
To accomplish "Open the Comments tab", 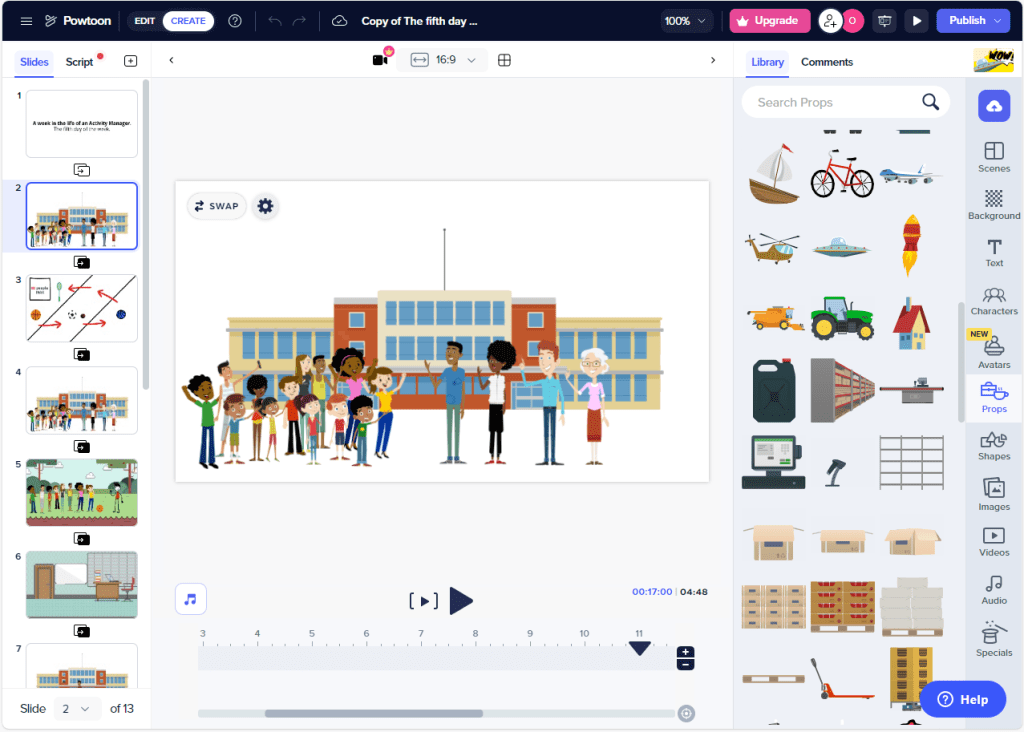I will (x=827, y=62).
